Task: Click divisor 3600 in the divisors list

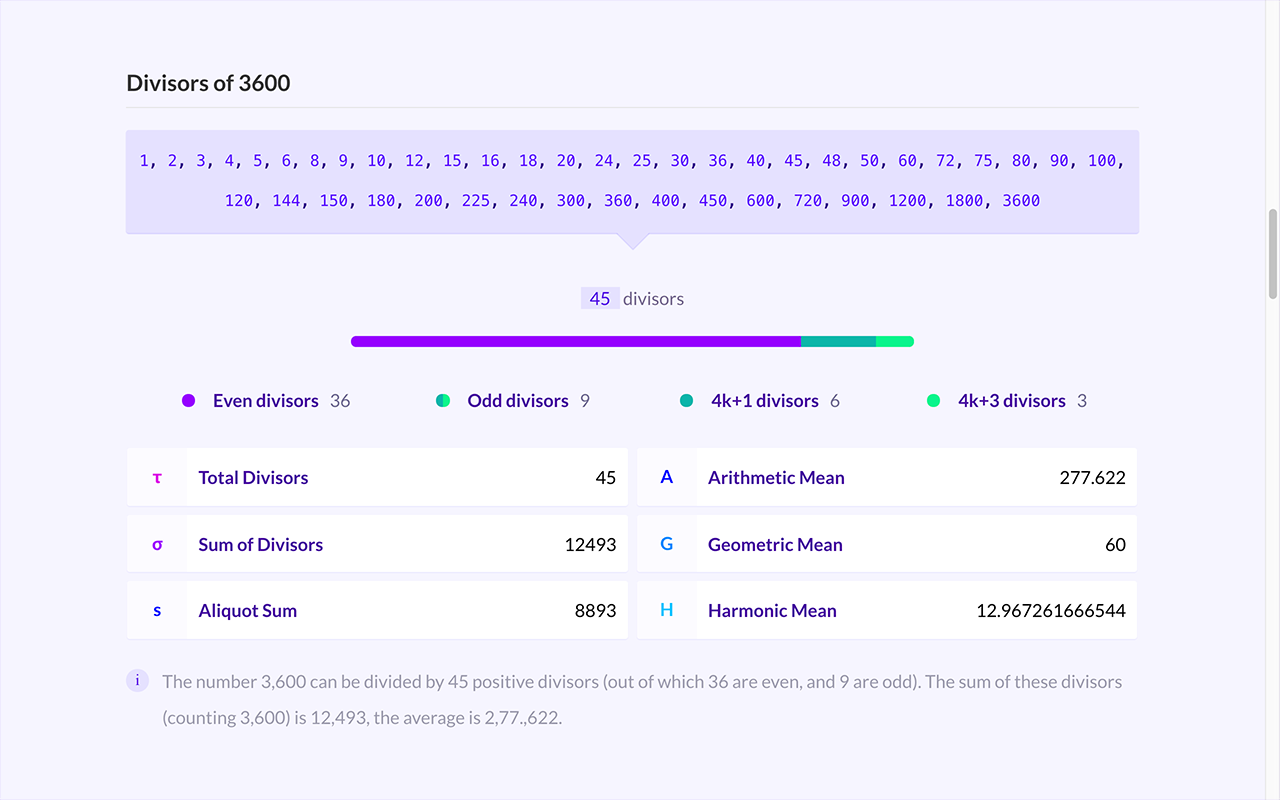Action: 1021,201
